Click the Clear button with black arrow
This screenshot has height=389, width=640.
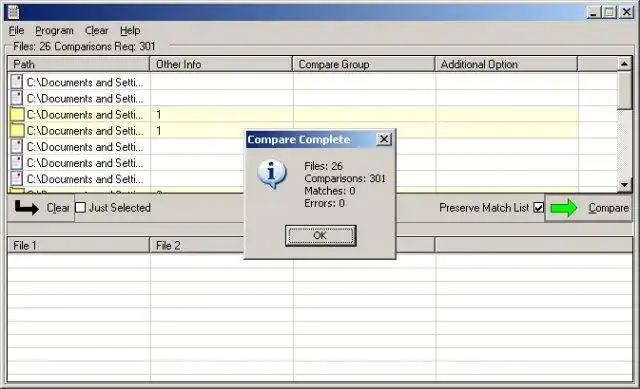(x=42, y=208)
